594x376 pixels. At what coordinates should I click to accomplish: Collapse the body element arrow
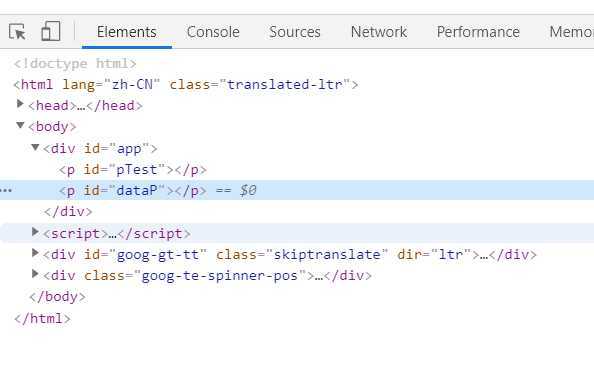20,125
